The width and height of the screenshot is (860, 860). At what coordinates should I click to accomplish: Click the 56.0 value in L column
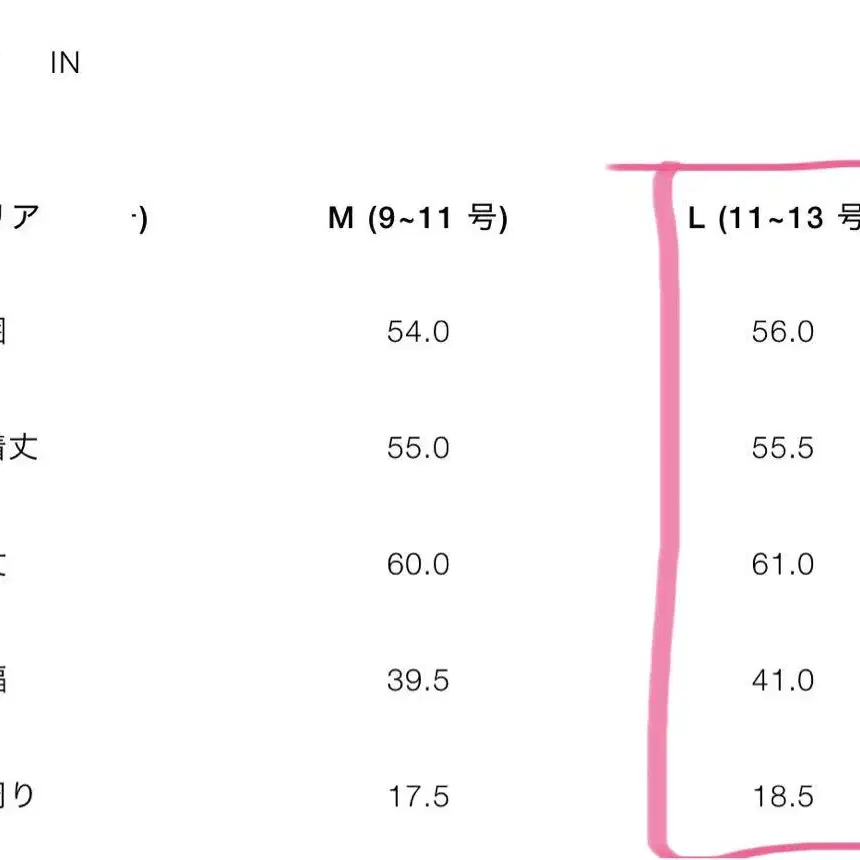point(783,332)
